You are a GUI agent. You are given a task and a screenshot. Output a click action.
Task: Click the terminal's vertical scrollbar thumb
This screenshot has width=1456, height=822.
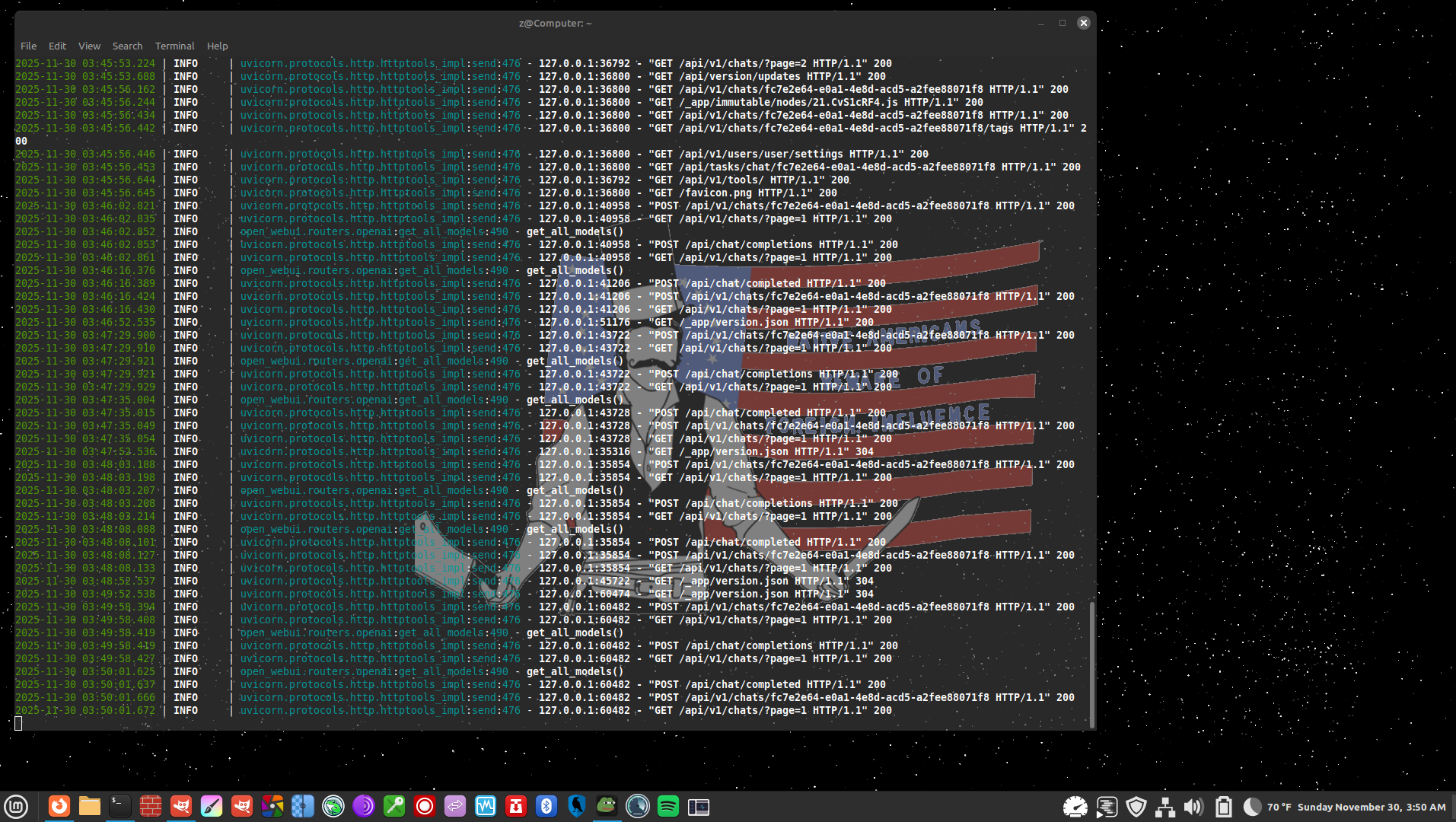(1092, 664)
